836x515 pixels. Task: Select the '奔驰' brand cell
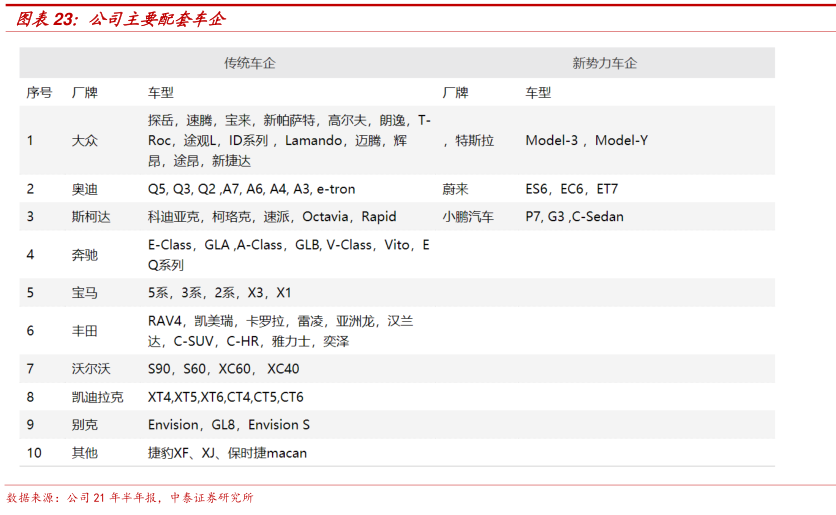[x=85, y=255]
